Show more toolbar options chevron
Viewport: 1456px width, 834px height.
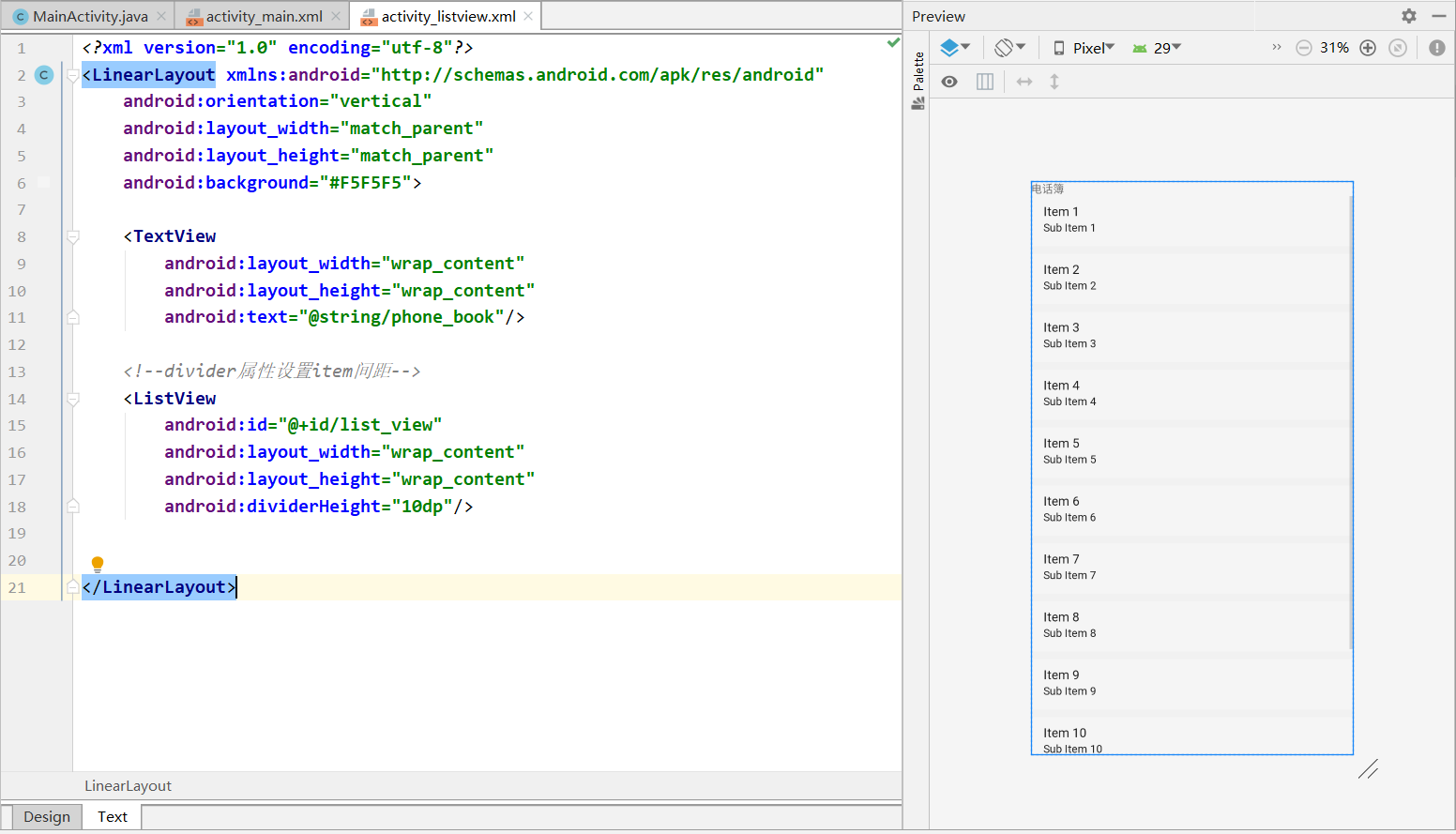pos(1277,47)
